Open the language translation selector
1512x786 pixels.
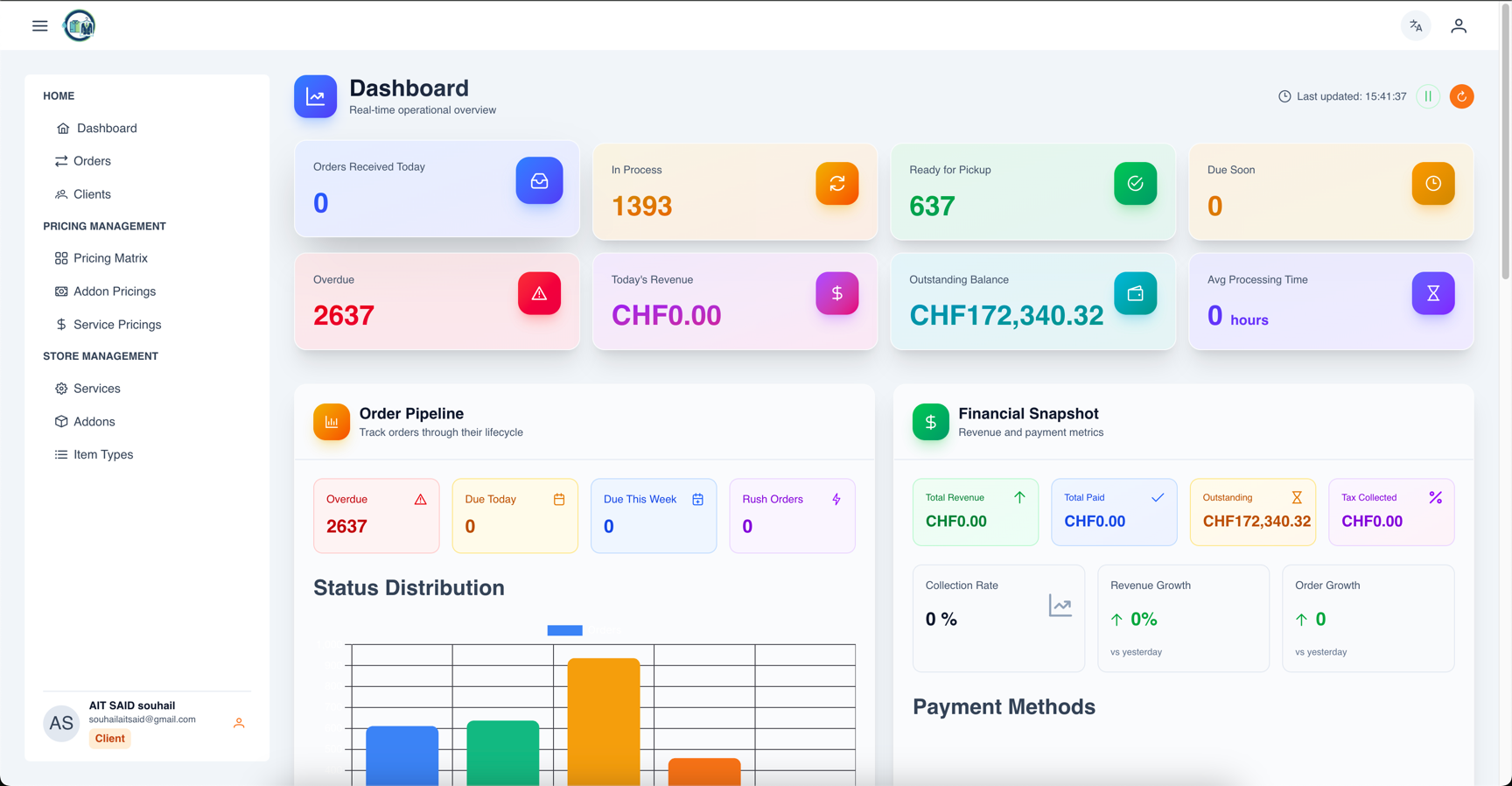[1416, 26]
